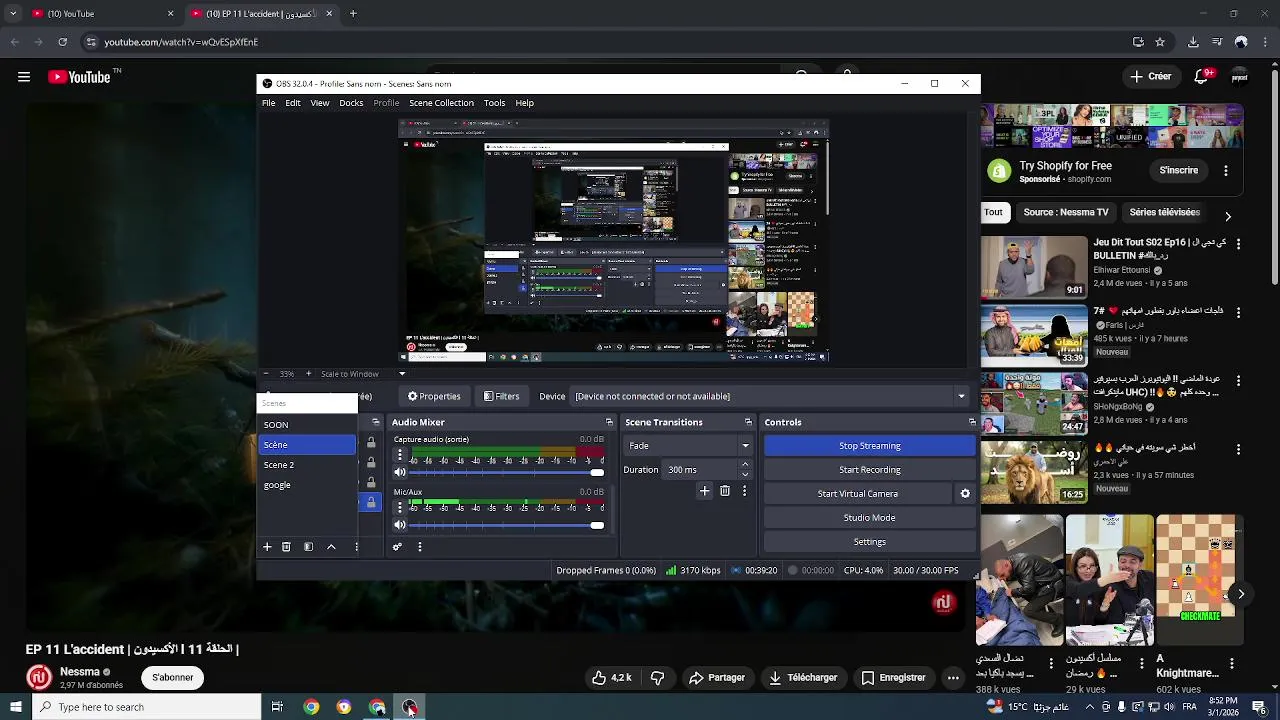Open source Properties
The width and height of the screenshot is (1280, 720).
click(x=434, y=396)
